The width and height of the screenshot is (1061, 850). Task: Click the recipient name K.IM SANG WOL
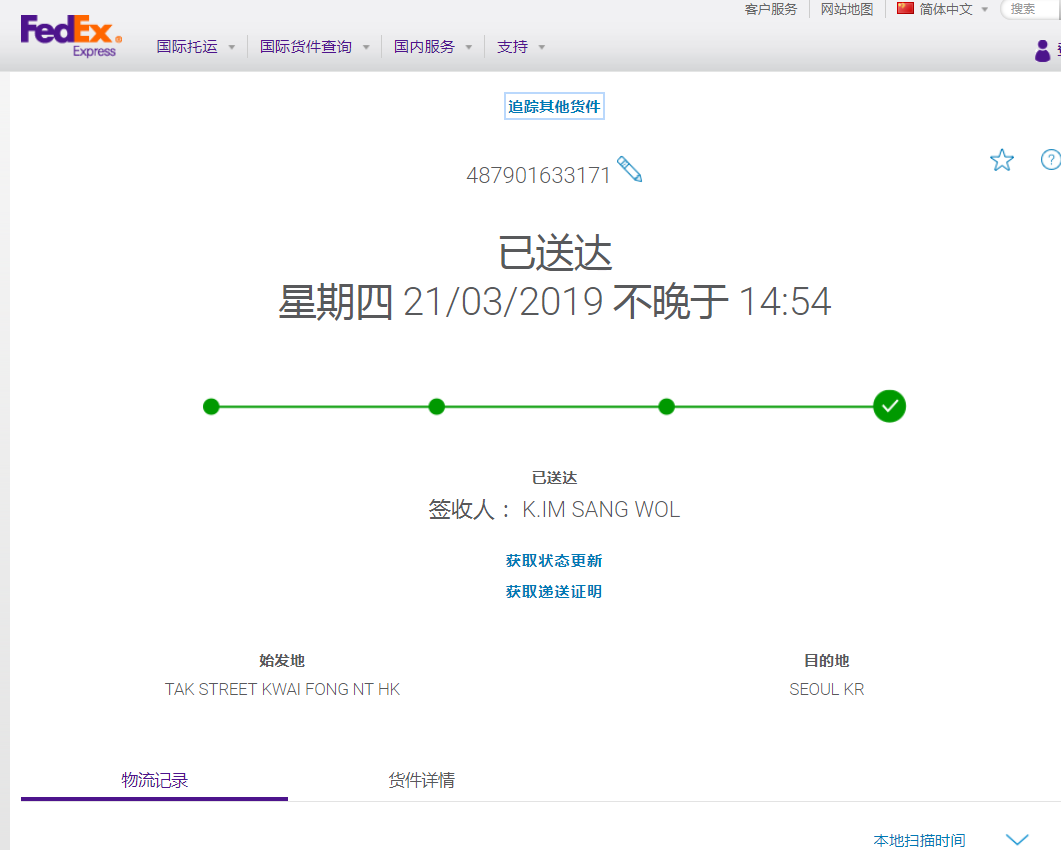click(x=601, y=509)
